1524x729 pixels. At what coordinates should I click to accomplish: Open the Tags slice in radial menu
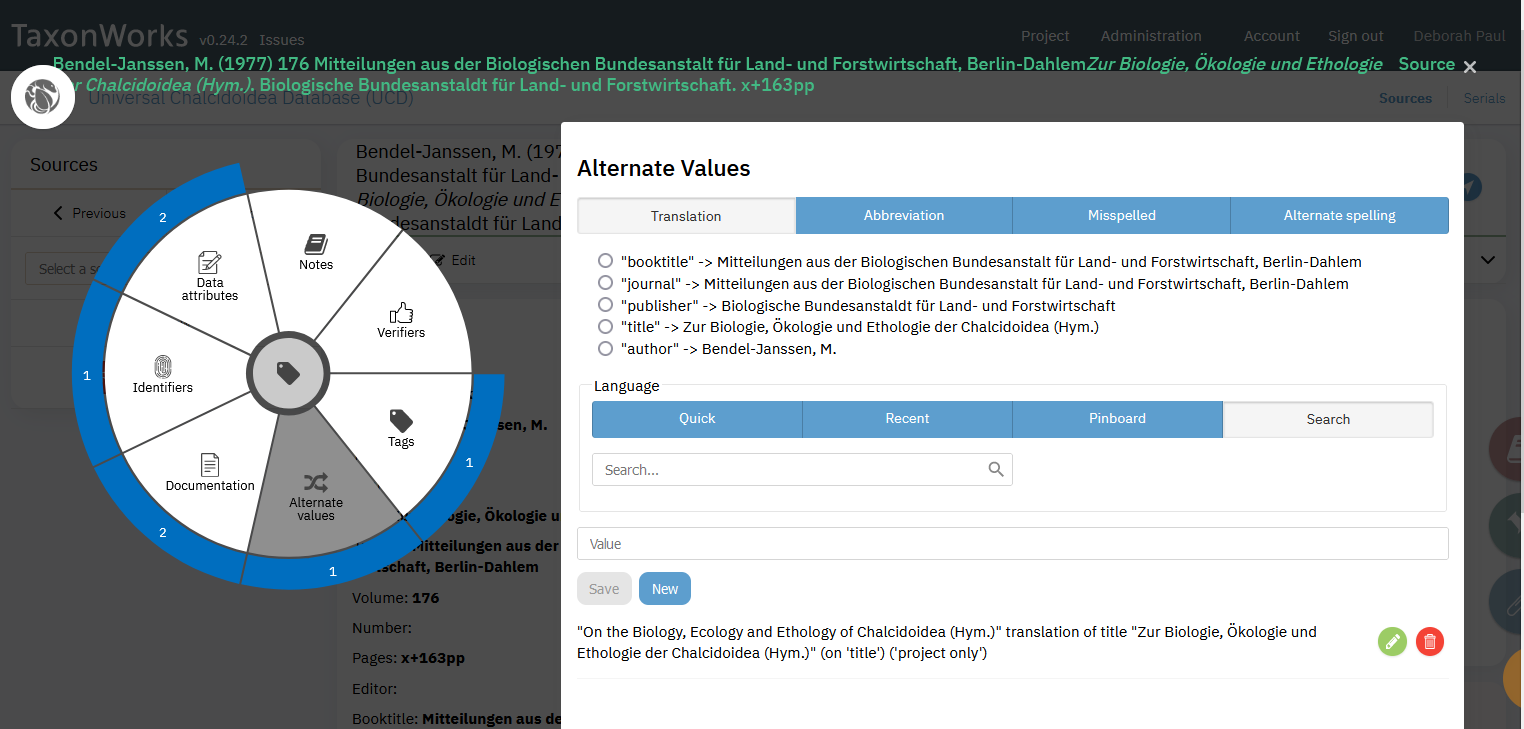point(401,428)
